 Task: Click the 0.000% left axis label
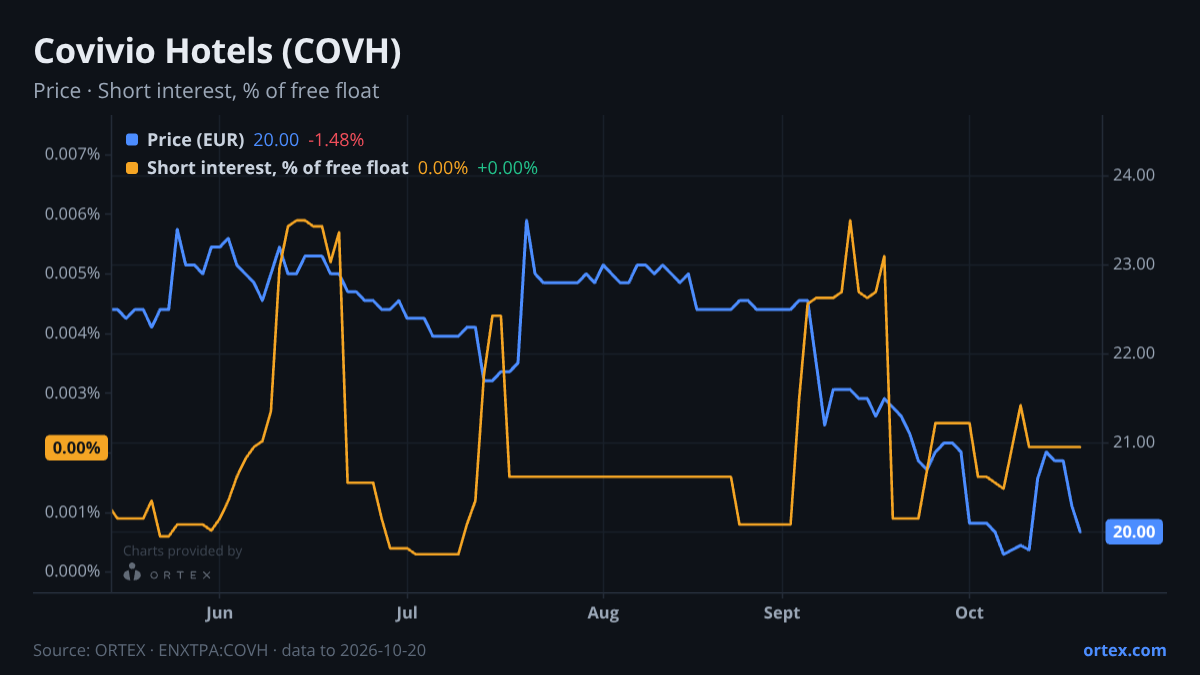(72, 571)
